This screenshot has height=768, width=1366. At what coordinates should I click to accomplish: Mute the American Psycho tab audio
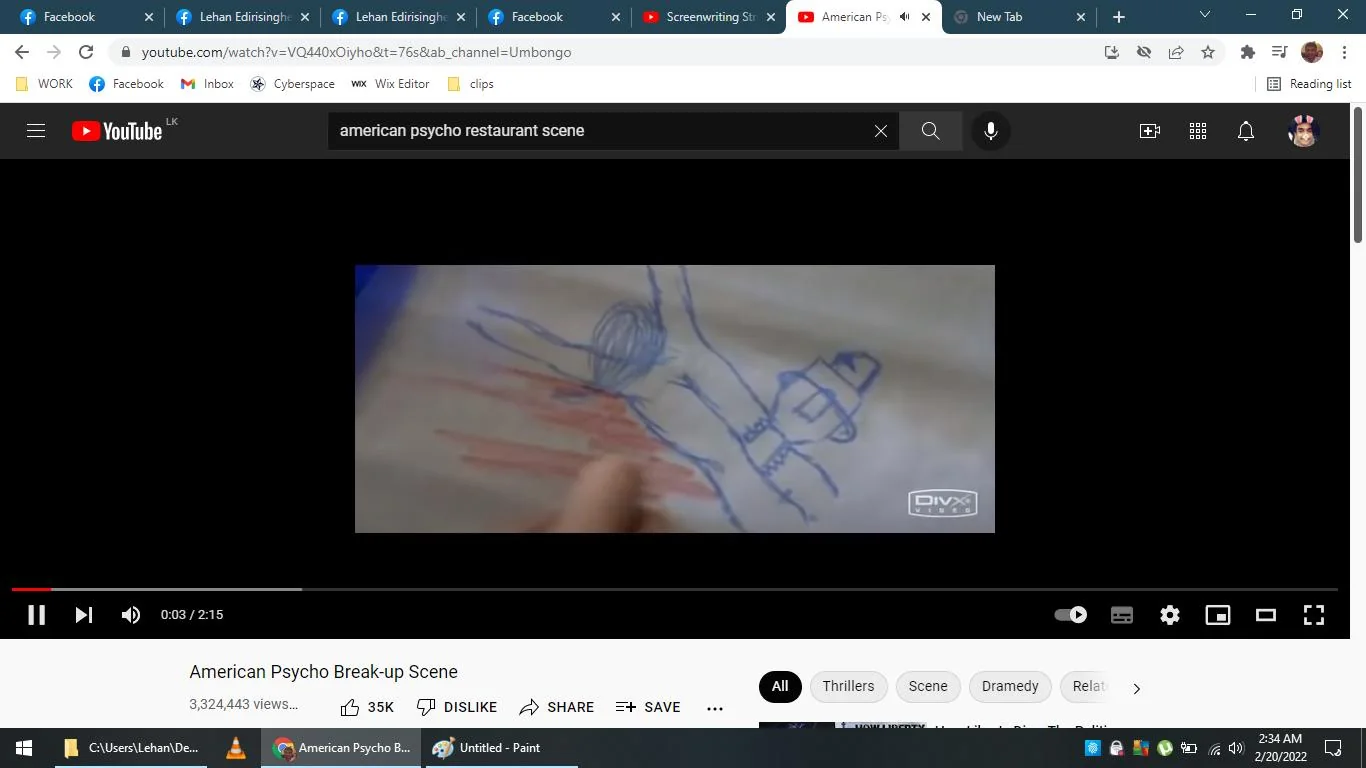coord(904,17)
